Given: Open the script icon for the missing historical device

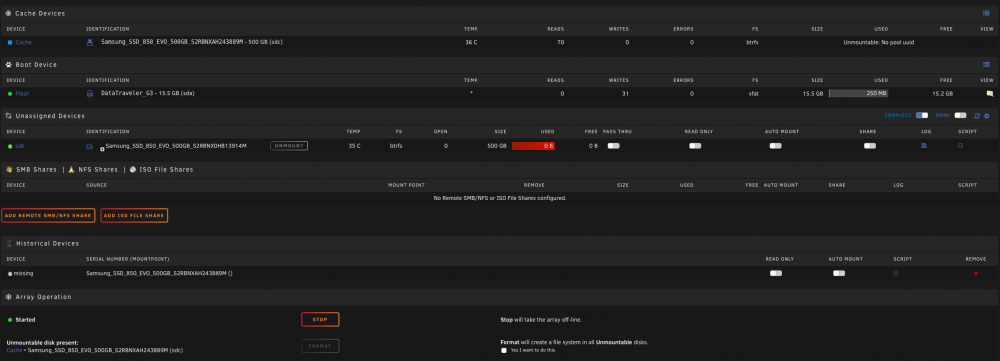Looking at the screenshot, I should 895,273.
